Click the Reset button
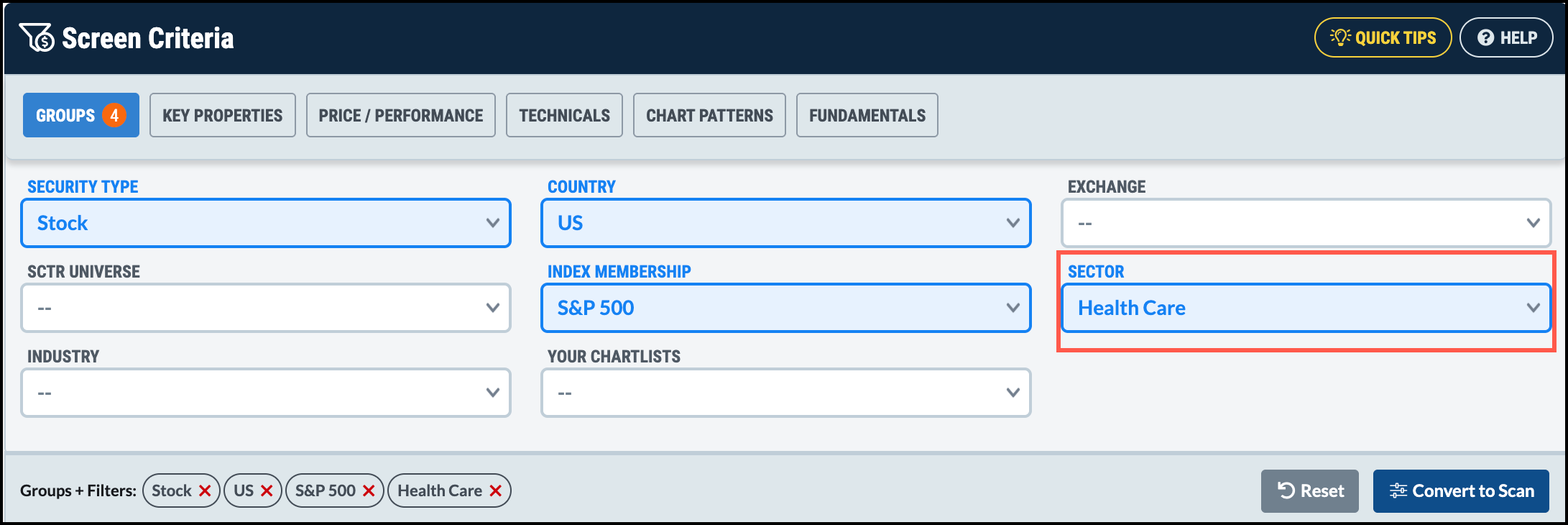The image size is (1568, 525). coord(1310,491)
